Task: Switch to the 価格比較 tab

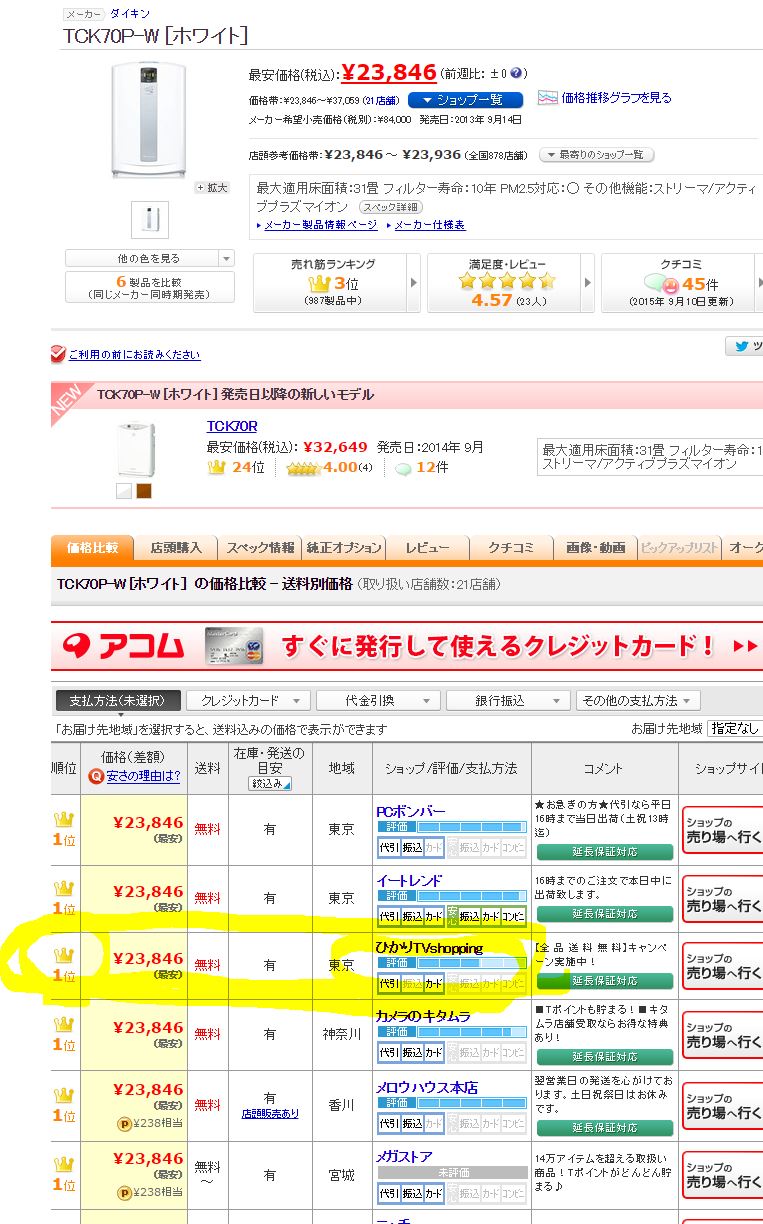Action: 91,548
